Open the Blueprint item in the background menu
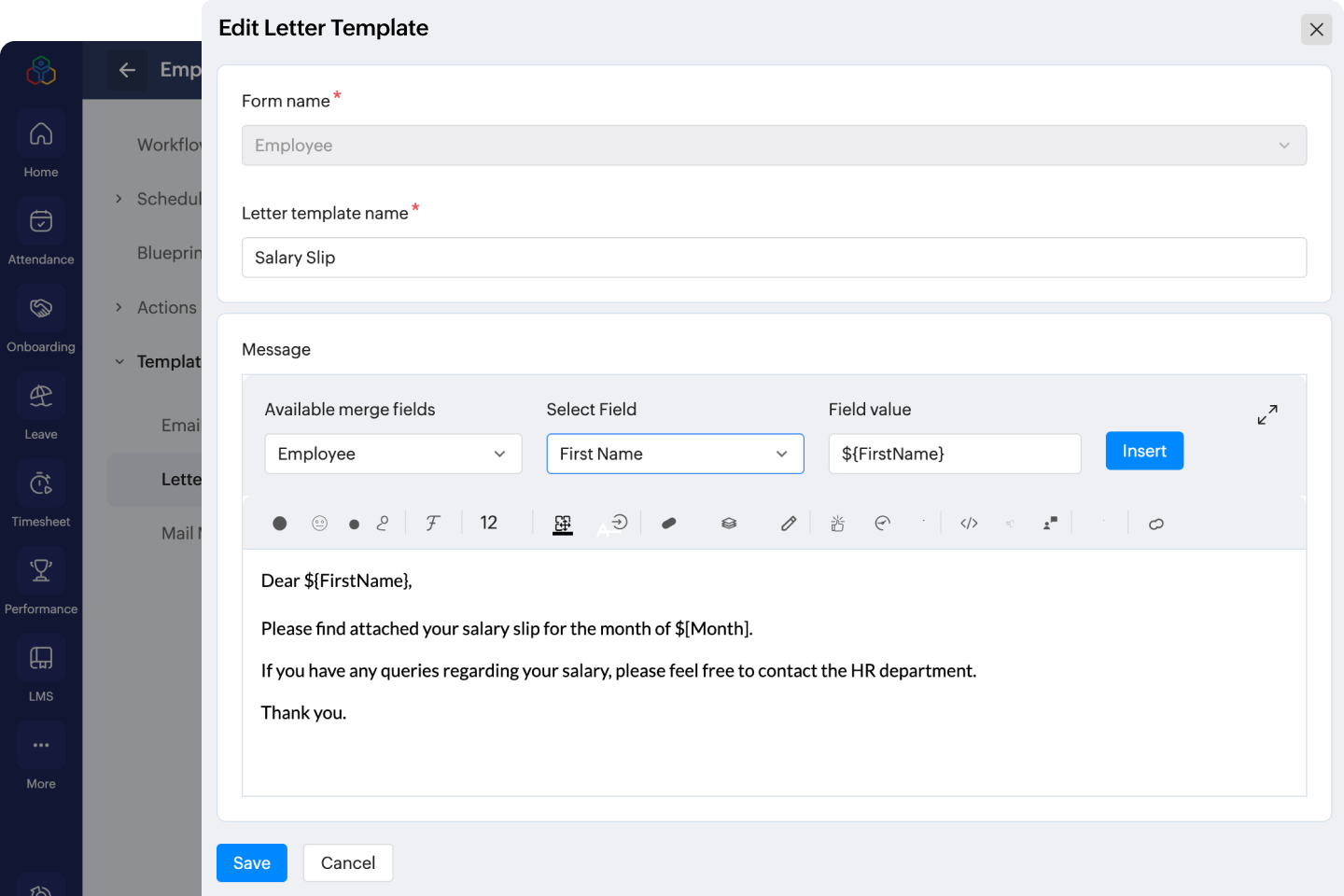 (169, 253)
